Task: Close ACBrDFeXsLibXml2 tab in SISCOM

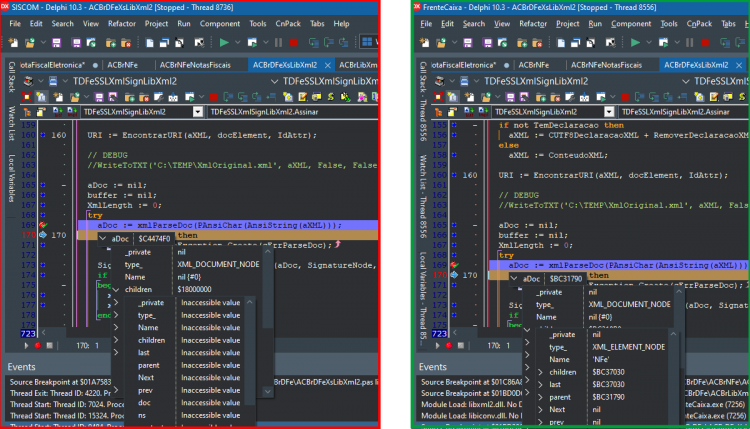Action: coord(328,65)
